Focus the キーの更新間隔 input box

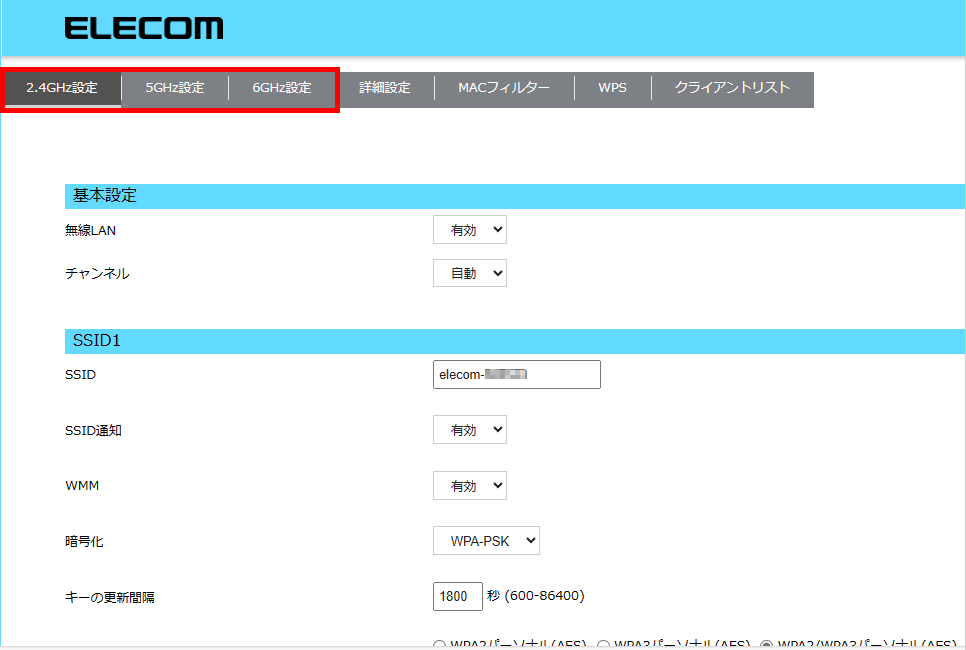click(x=458, y=596)
